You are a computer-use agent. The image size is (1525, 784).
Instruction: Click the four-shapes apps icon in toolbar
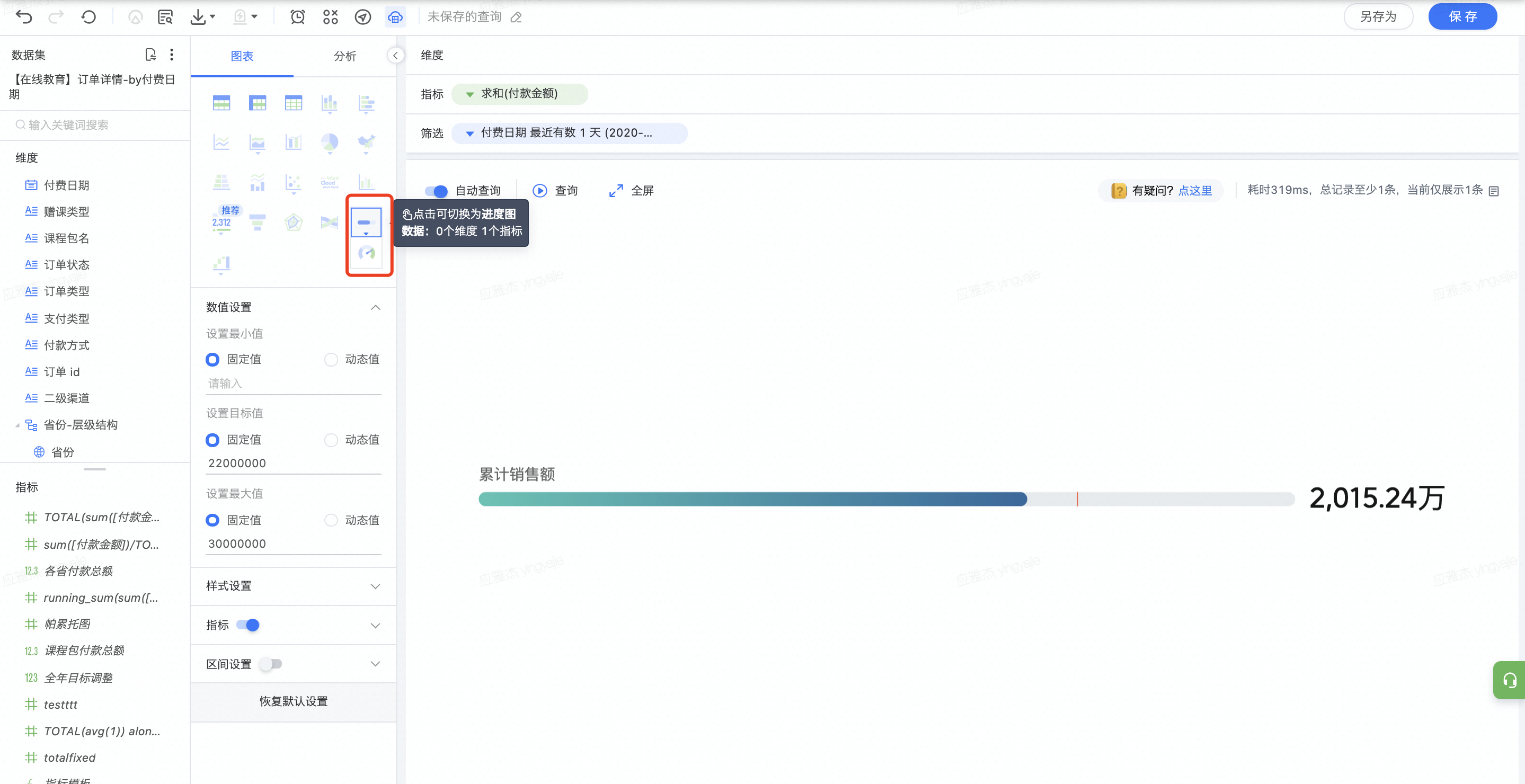click(x=330, y=17)
